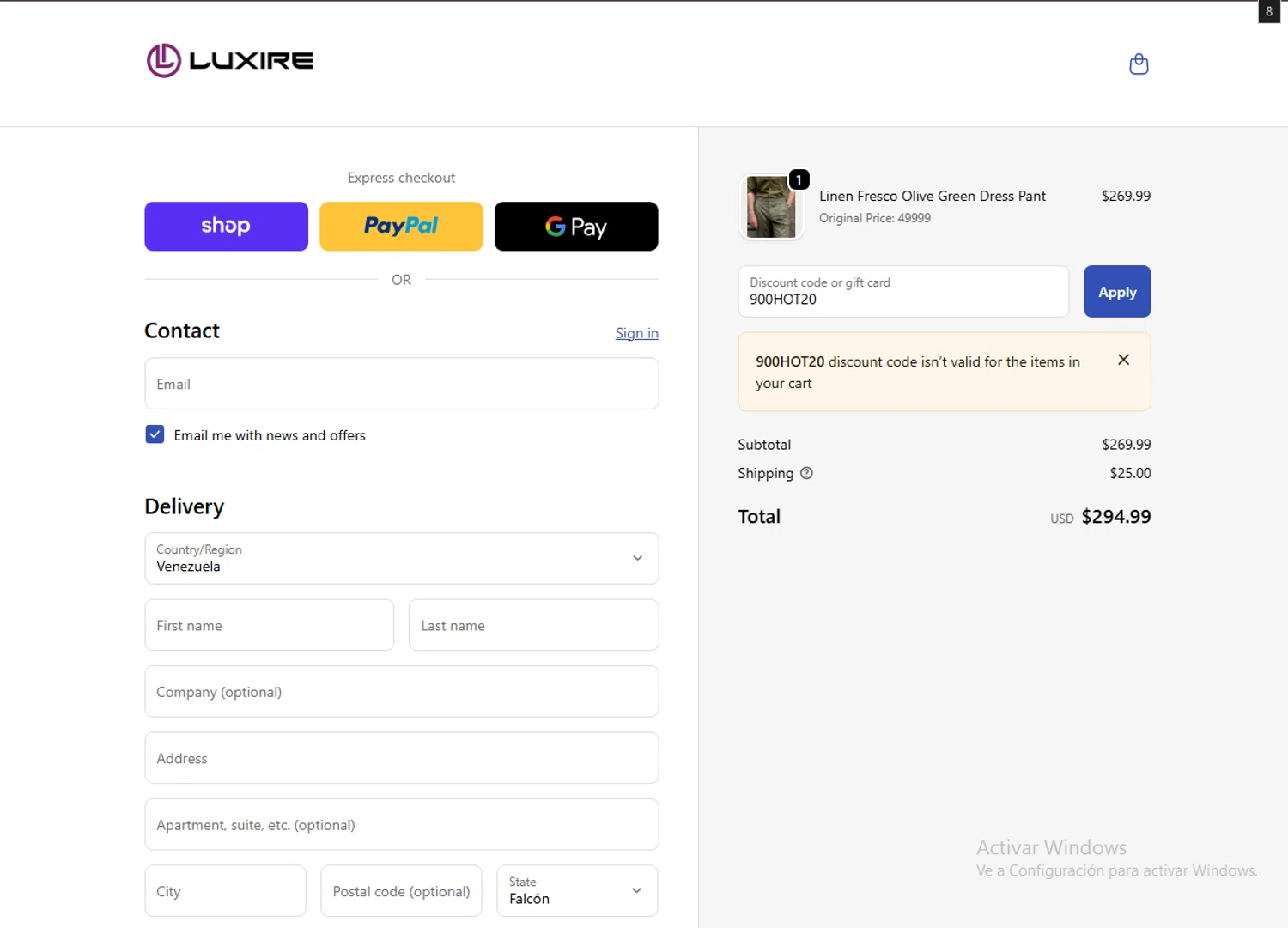This screenshot has width=1288, height=928.
Task: Click the Shipping cost $25.00
Action: [x=1130, y=473]
